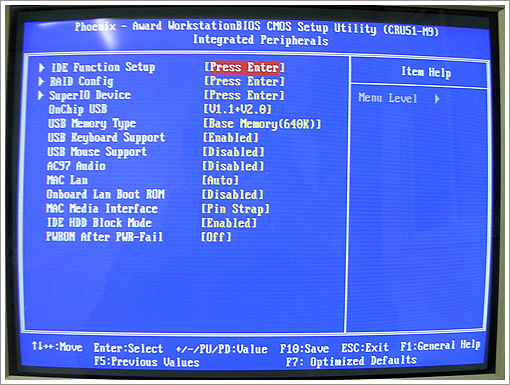Select the PWRON After PWR-Fail label
The height and width of the screenshot is (385, 510).
click(x=104, y=237)
